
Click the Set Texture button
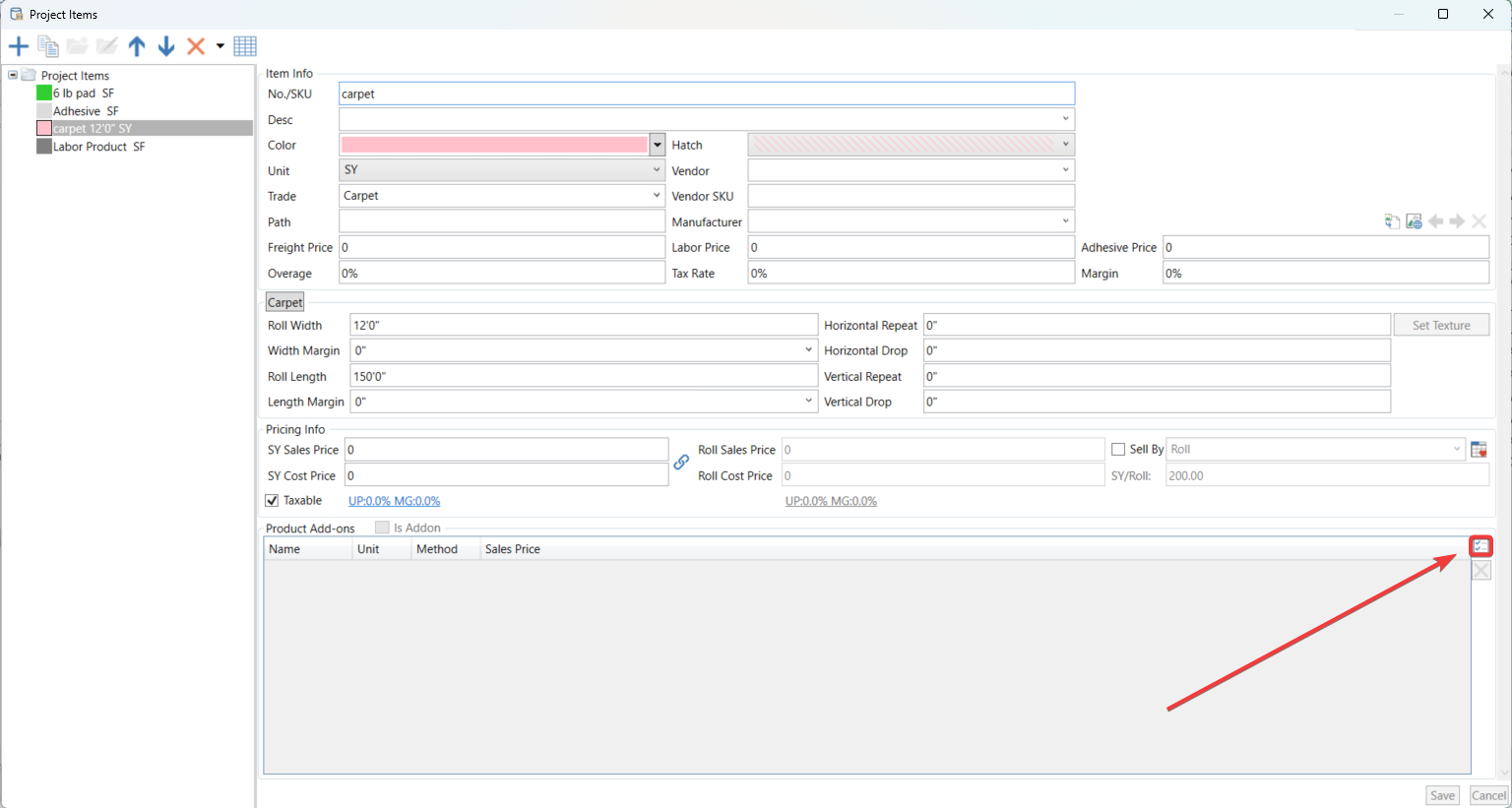1441,325
